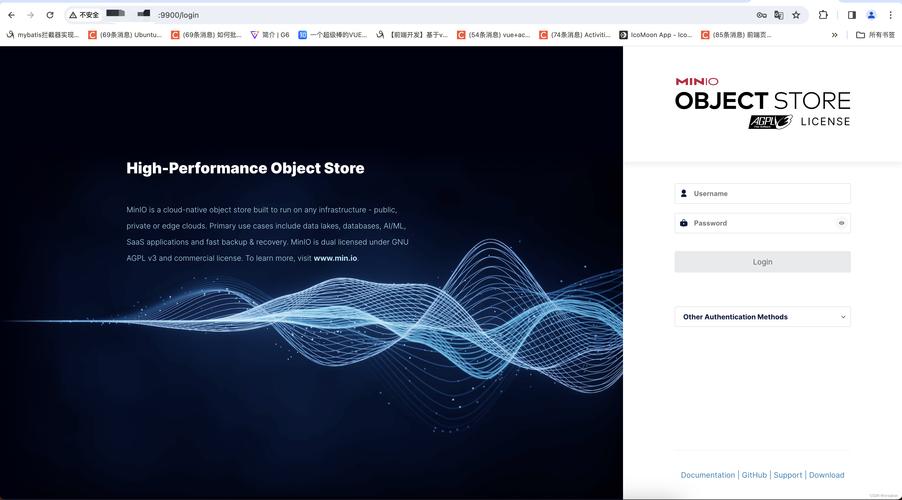Viewport: 902px width, 500px height.
Task: Open the Activiti bookmark
Action: 575,35
